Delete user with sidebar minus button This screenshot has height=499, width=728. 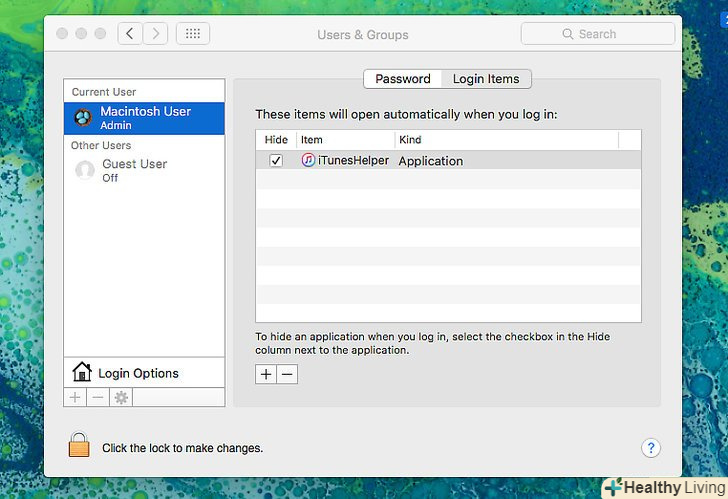coord(97,397)
